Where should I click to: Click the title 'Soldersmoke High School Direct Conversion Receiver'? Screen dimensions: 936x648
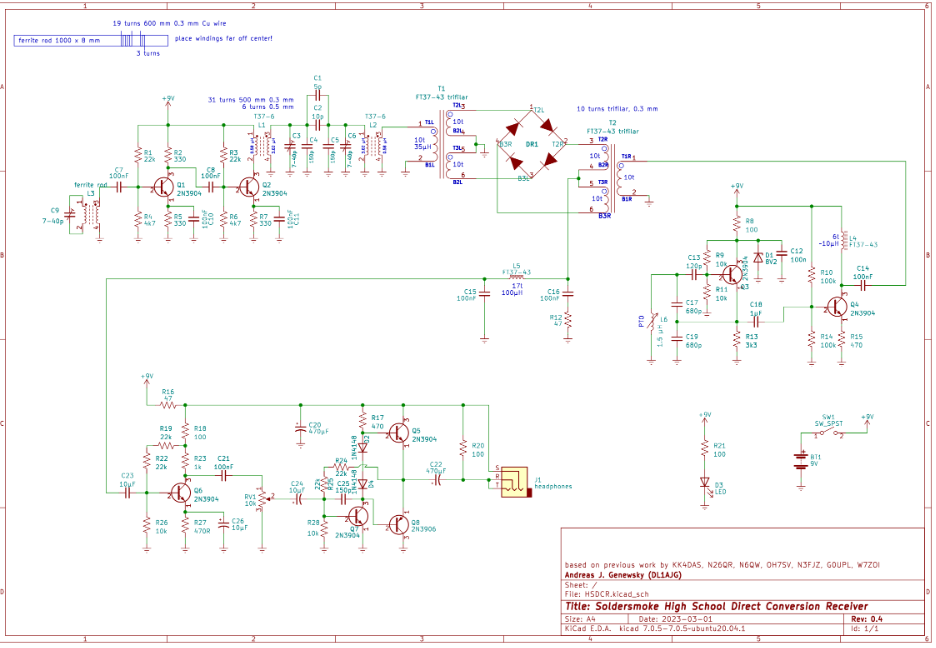716,606
